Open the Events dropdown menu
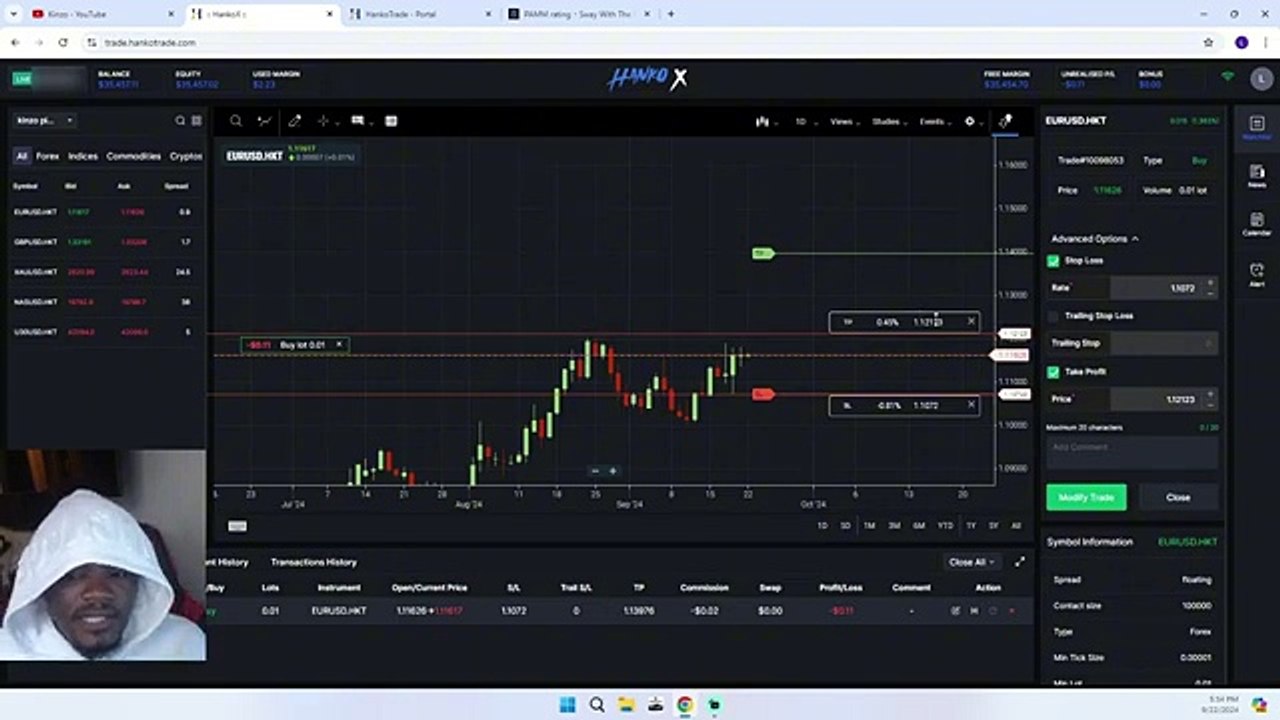 [x=935, y=122]
